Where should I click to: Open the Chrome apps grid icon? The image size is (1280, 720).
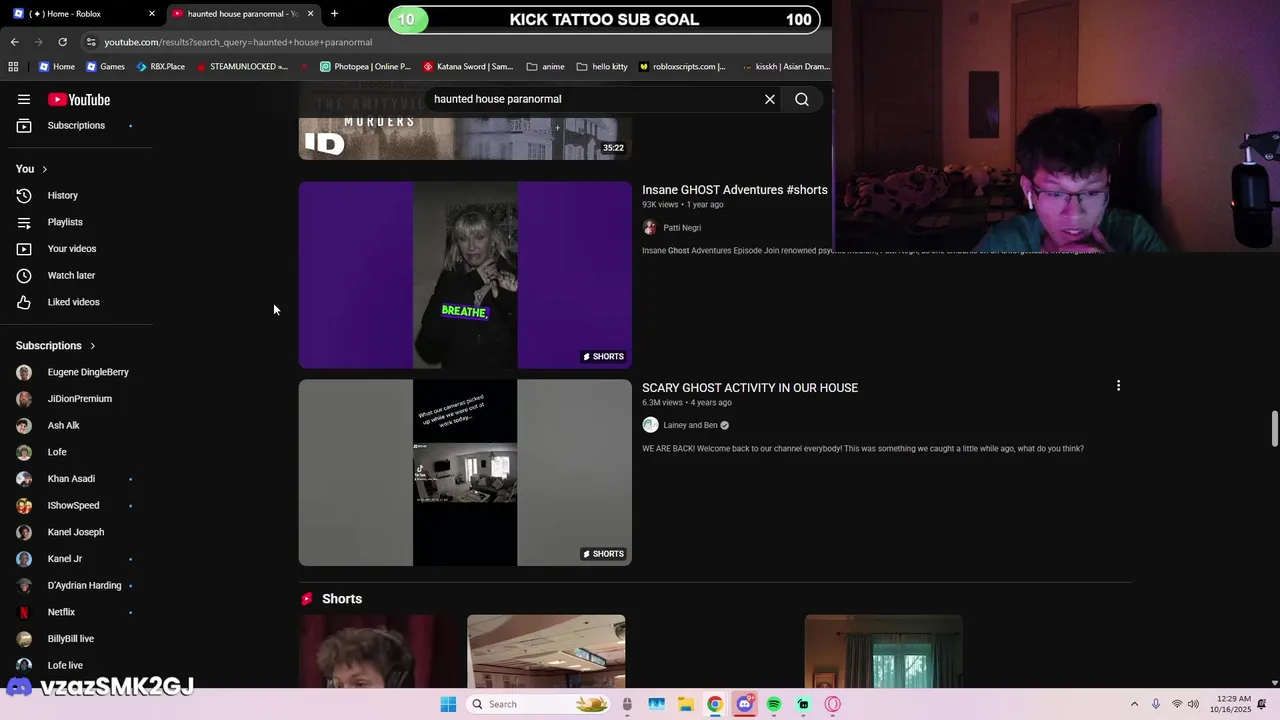[x=13, y=67]
